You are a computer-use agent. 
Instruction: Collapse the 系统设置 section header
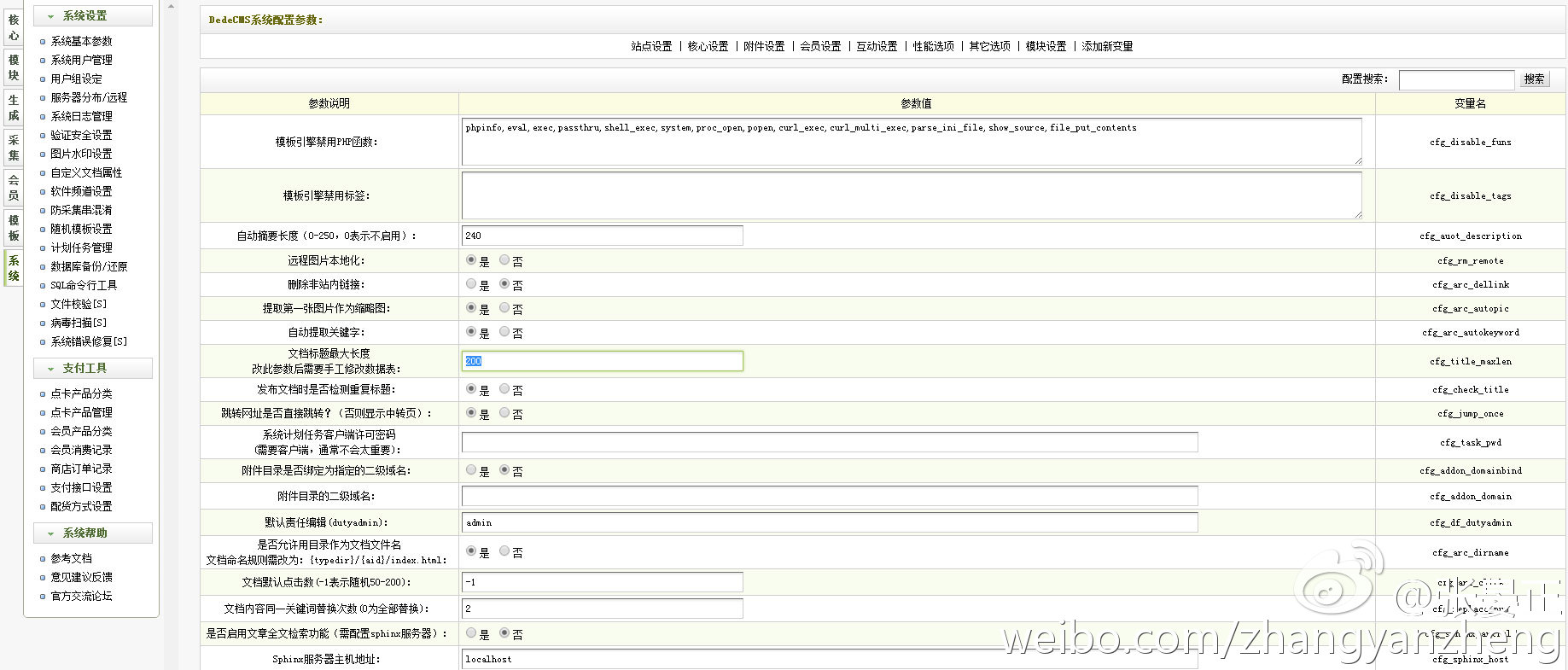[92, 15]
